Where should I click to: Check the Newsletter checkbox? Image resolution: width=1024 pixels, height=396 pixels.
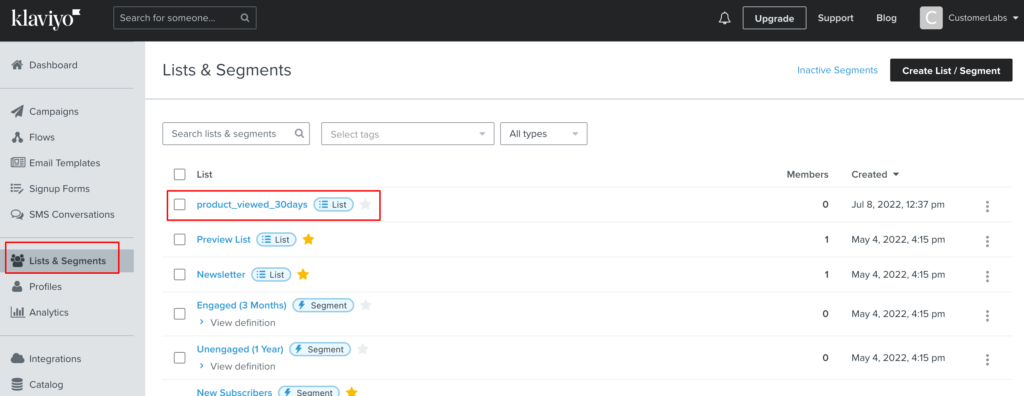pos(180,274)
